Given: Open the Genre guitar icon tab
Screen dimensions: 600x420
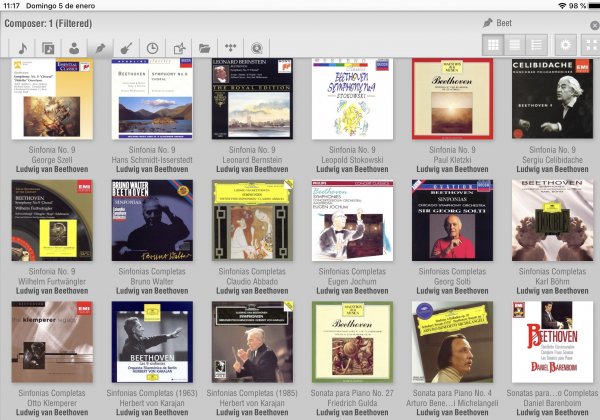Looking at the screenshot, I should 126,48.
